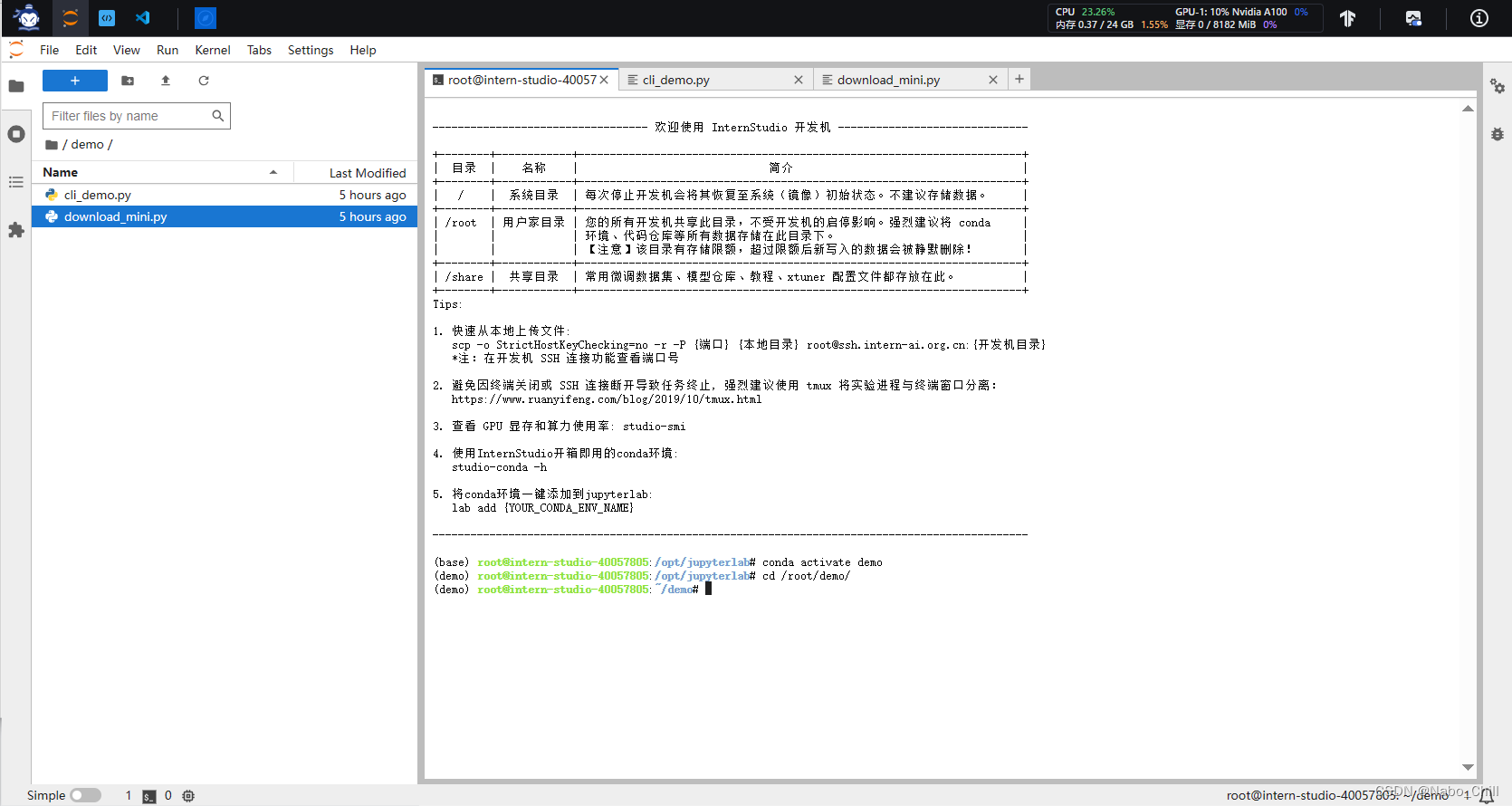Switch to the JupyterLab app icon
The height and width of the screenshot is (806, 1512).
coord(71,17)
